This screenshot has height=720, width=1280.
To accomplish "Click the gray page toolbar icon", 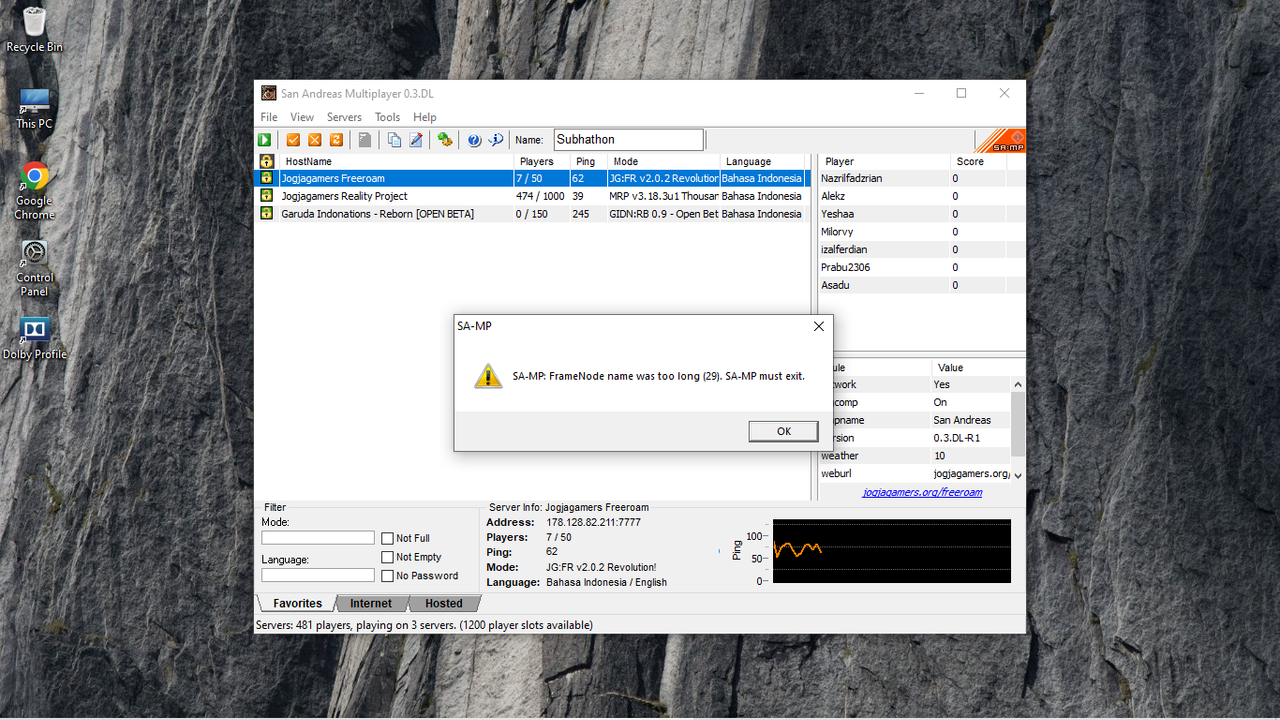I will click(x=365, y=140).
